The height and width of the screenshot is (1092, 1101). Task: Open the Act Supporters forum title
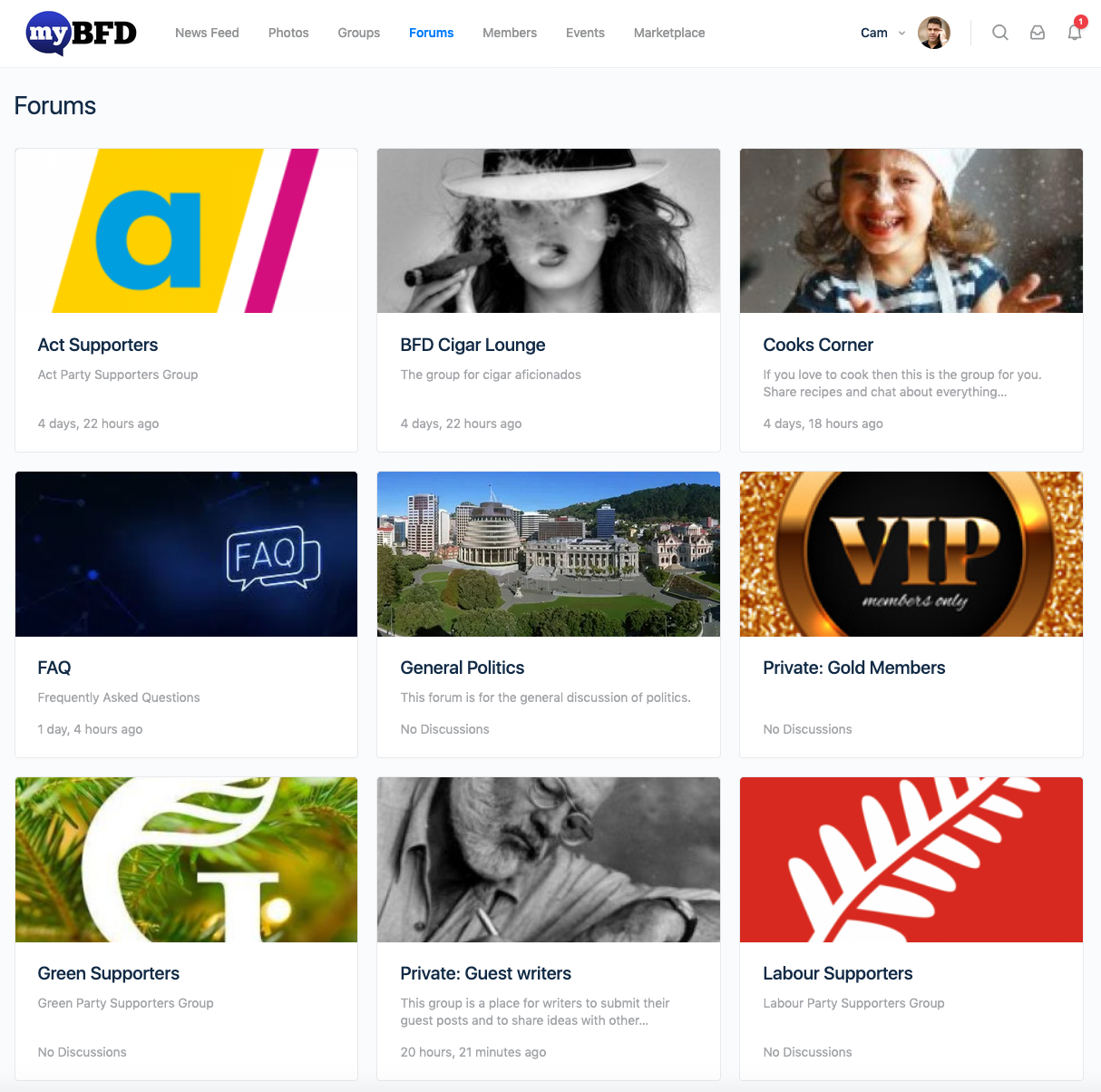[x=98, y=345]
